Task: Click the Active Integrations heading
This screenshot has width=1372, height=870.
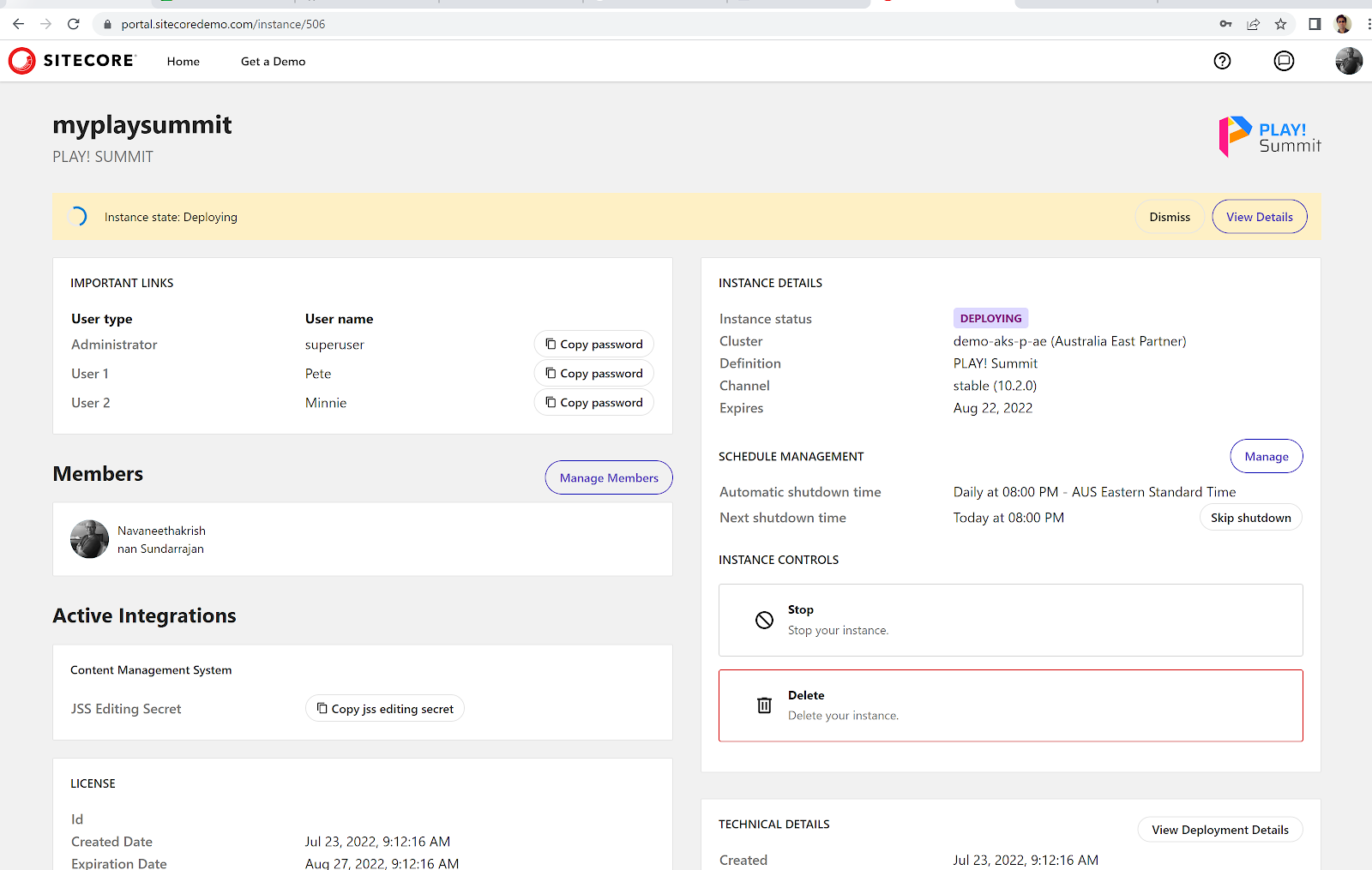Action: [144, 615]
